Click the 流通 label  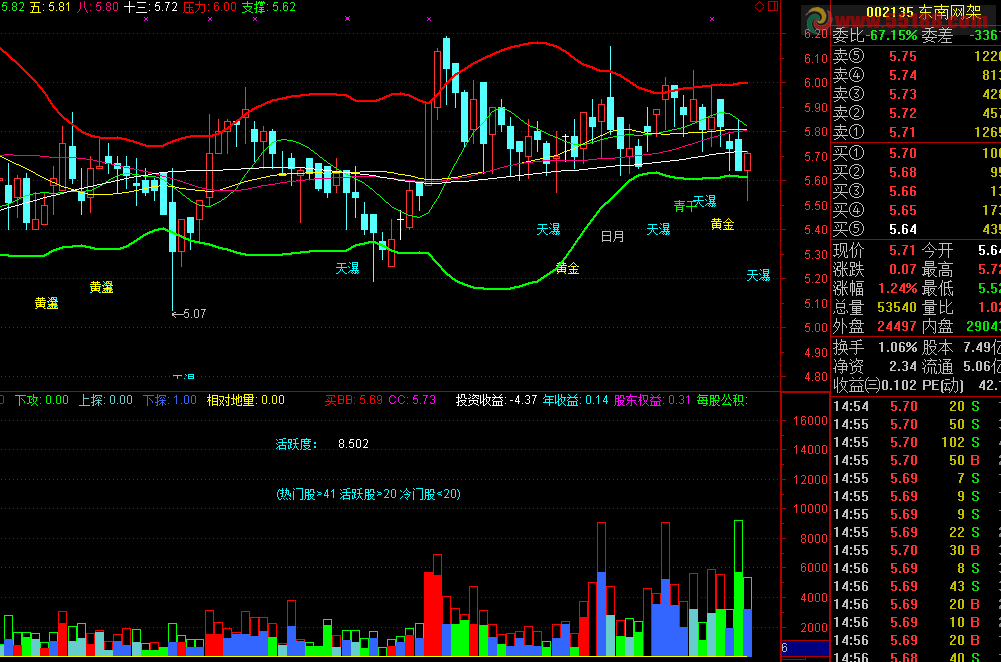click(937, 367)
